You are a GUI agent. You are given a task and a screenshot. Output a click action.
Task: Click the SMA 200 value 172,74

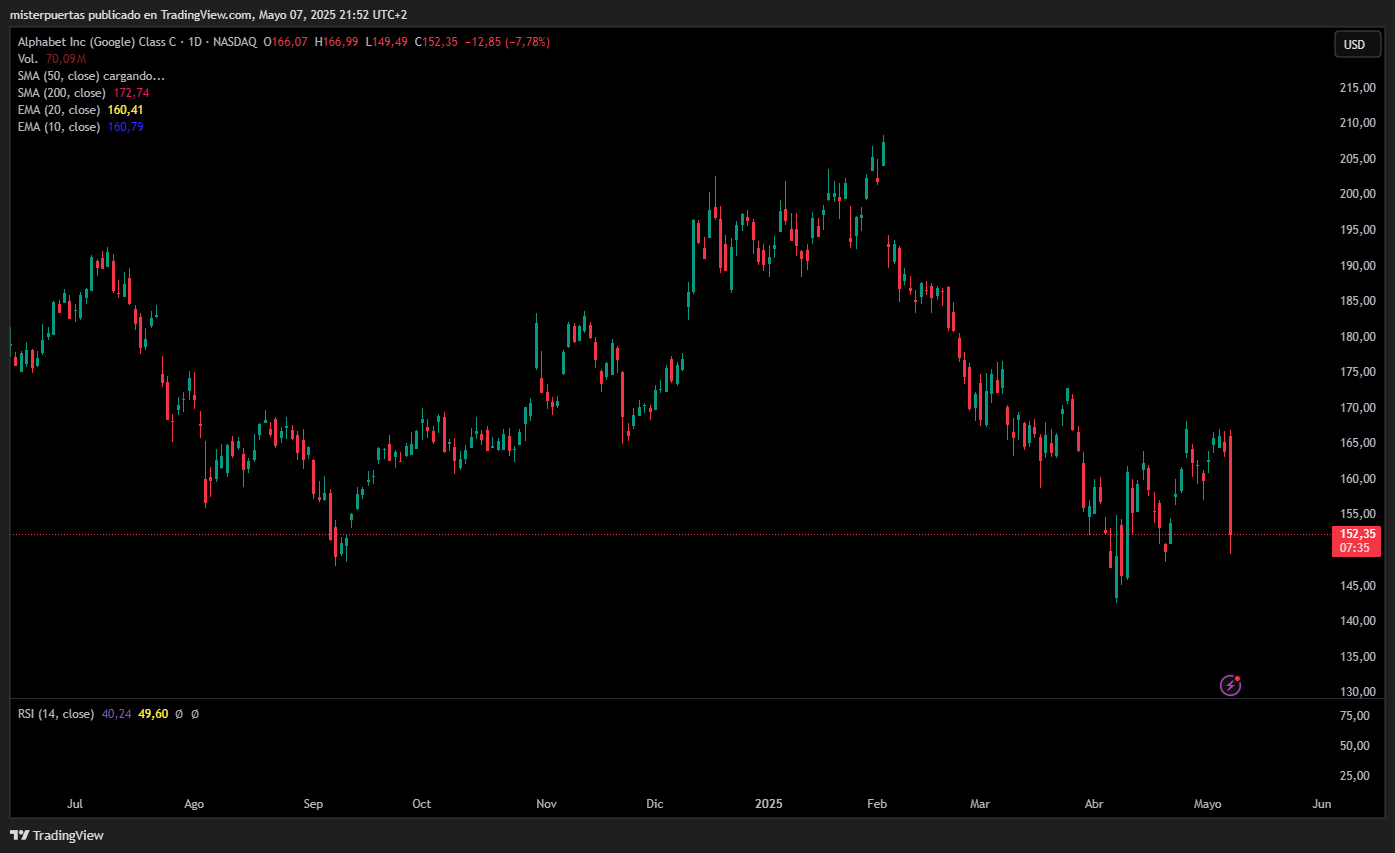pos(131,93)
